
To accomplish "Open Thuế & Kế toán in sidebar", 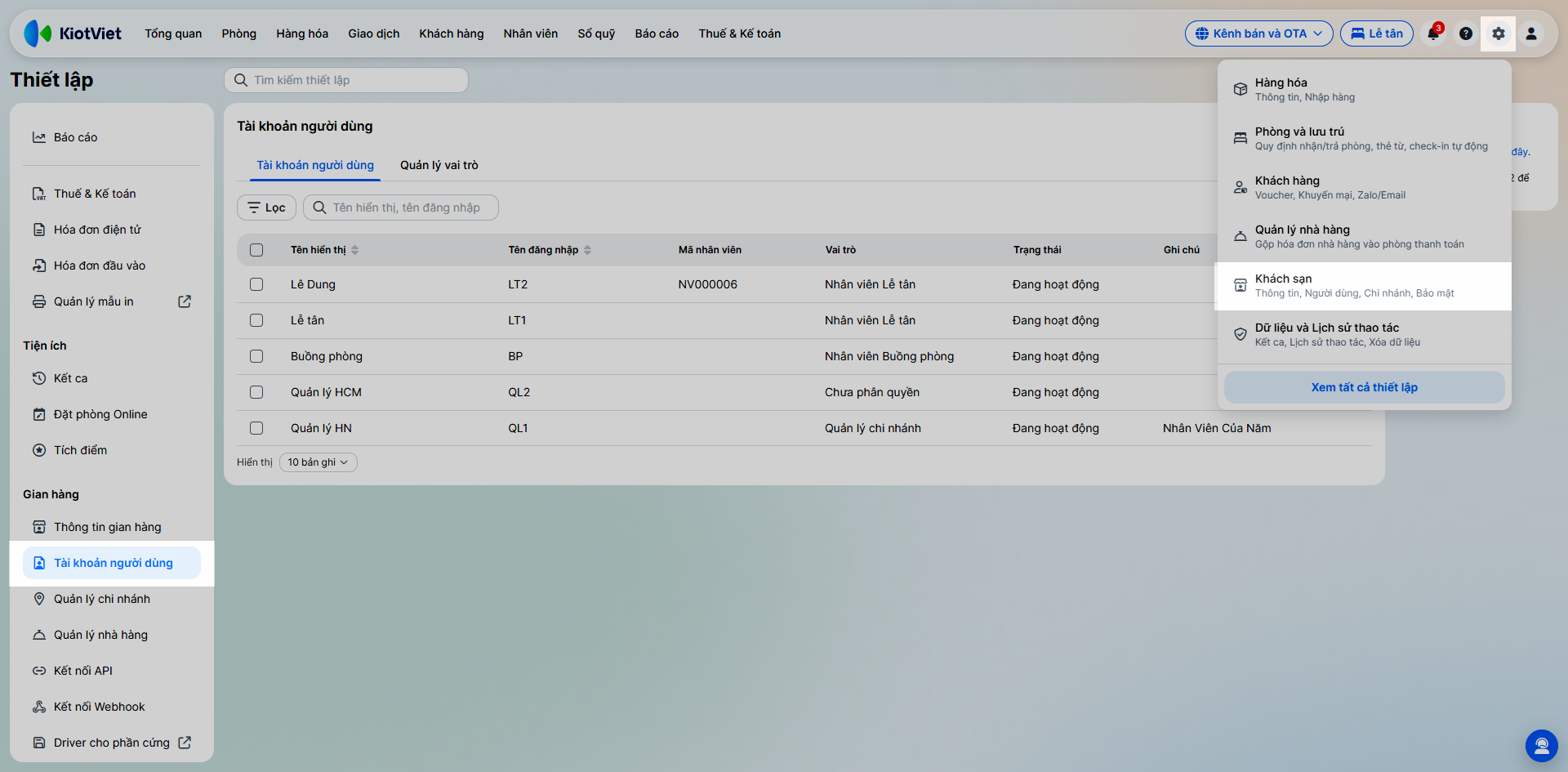I will point(112,194).
